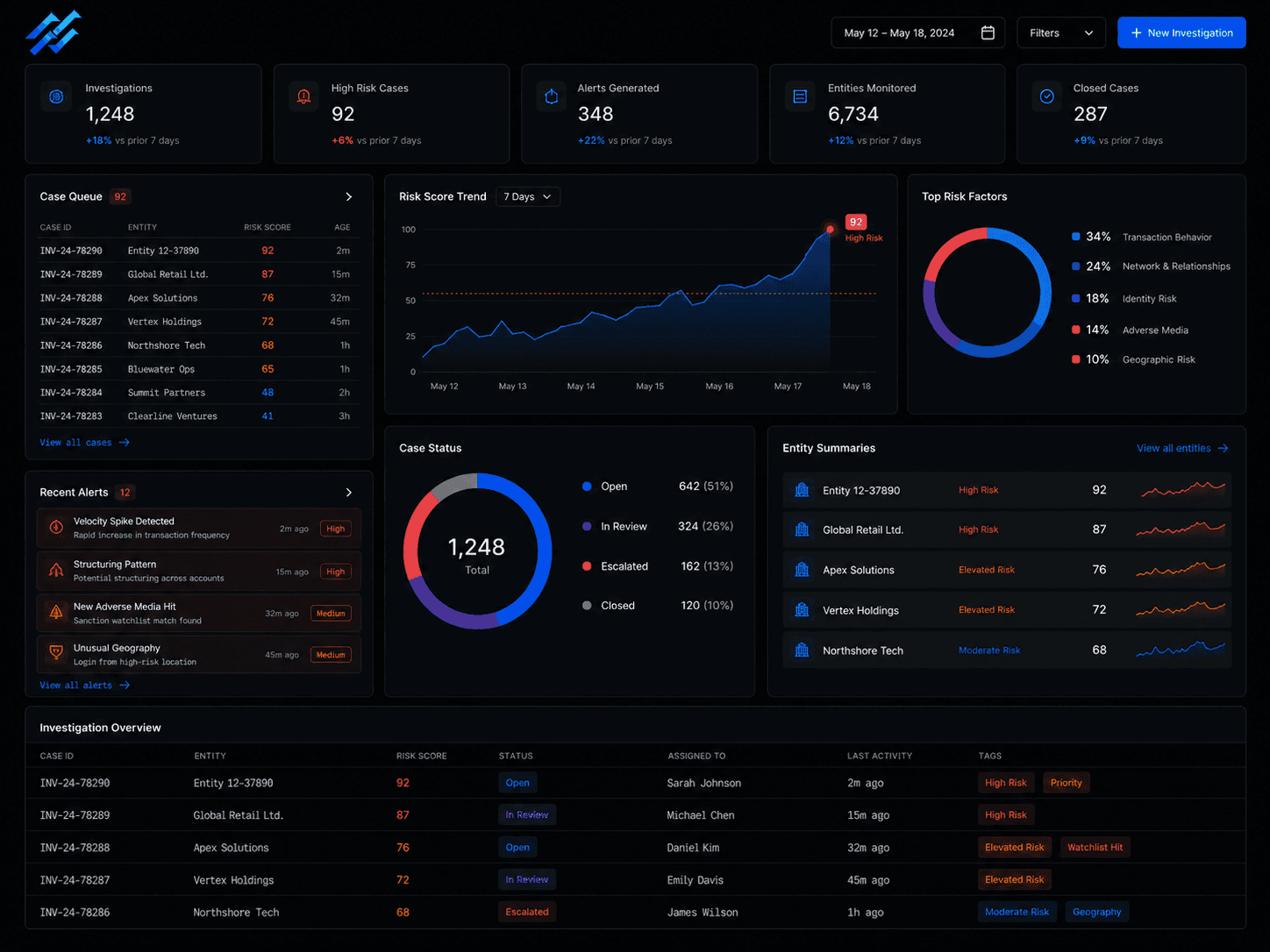Image resolution: width=1270 pixels, height=952 pixels.
Task: Click the RISK SCORE header in Investigation Overview
Action: 421,756
